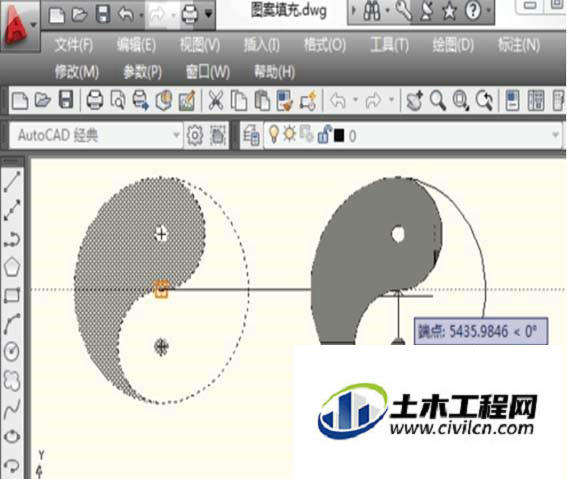This screenshot has width=567, height=479.
Task: Open the Layer Properties Manager icon
Action: pyautogui.click(x=251, y=136)
